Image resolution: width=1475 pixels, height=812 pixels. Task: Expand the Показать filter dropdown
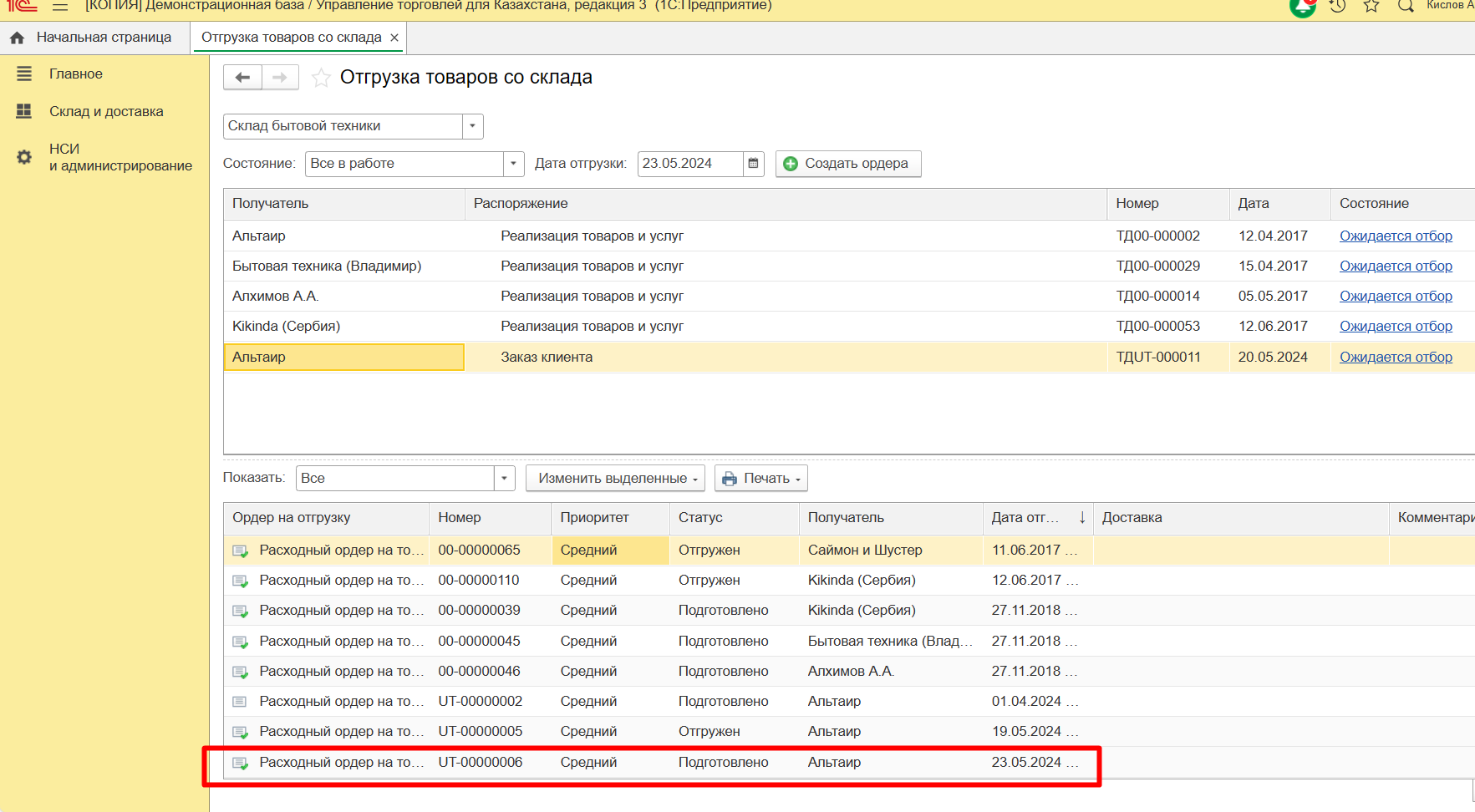click(x=504, y=479)
